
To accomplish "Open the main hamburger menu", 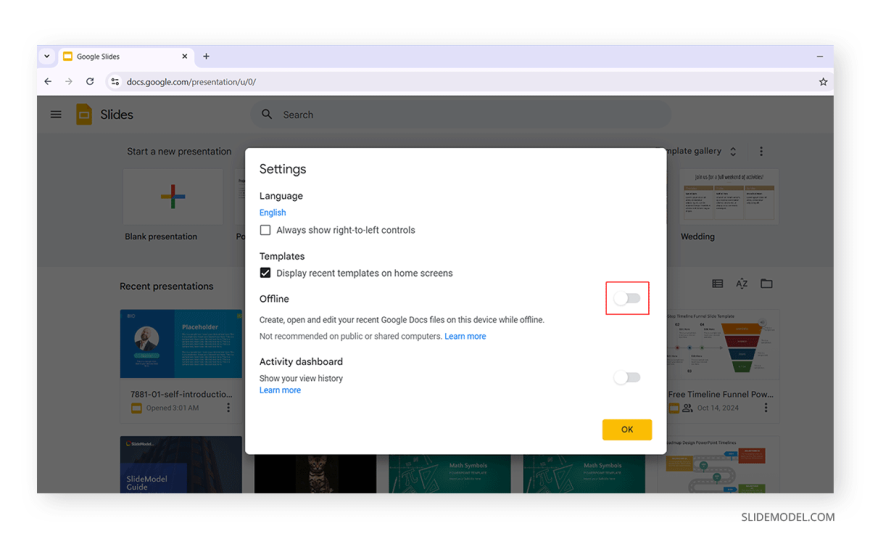I will pos(55,114).
